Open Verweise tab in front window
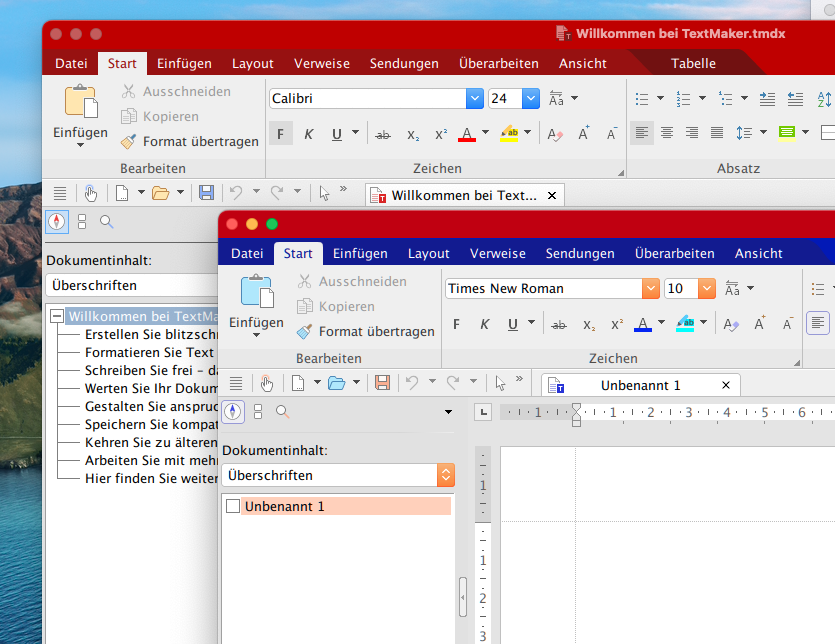Image resolution: width=835 pixels, height=644 pixels. pyautogui.click(x=497, y=254)
